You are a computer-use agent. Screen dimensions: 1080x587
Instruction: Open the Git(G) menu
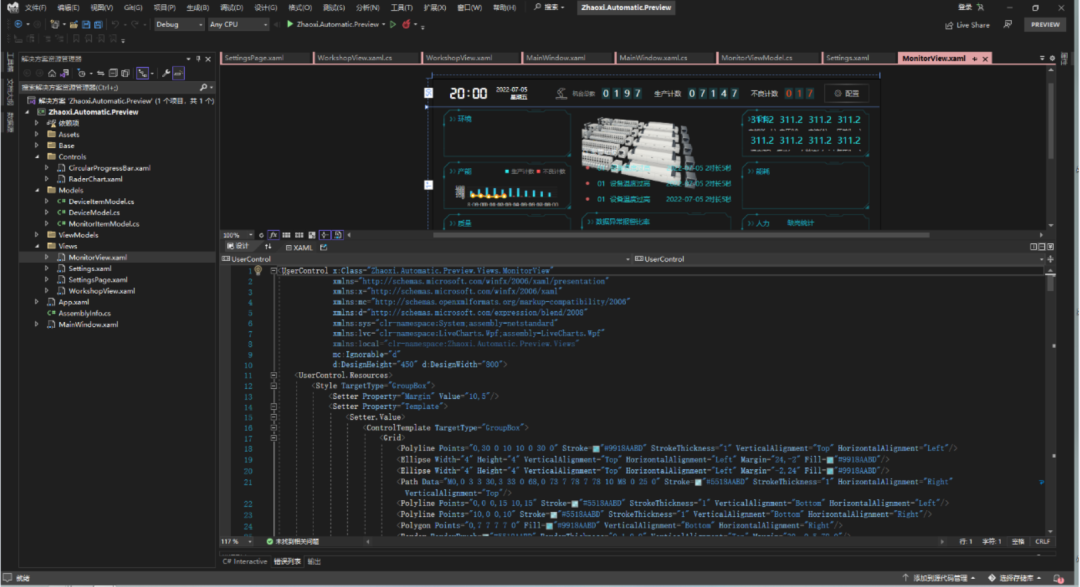coord(132,7)
